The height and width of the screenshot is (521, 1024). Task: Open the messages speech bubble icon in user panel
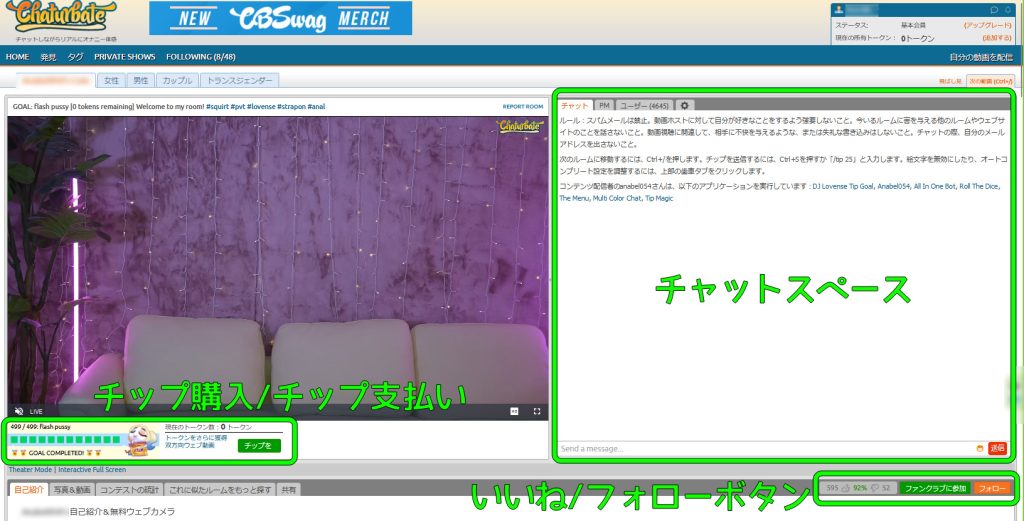click(994, 10)
